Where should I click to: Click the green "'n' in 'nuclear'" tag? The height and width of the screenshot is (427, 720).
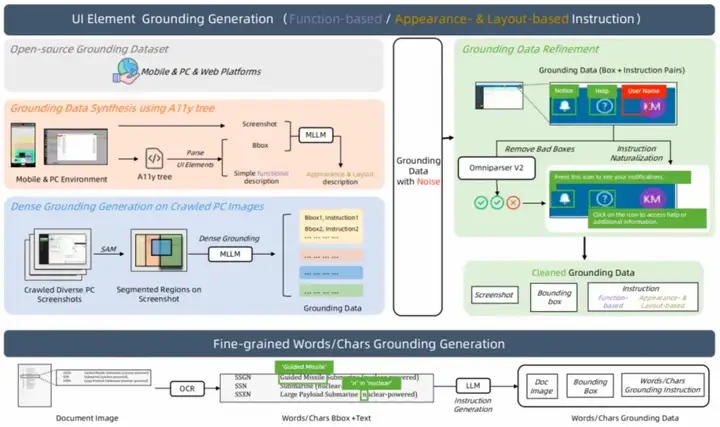point(371,383)
